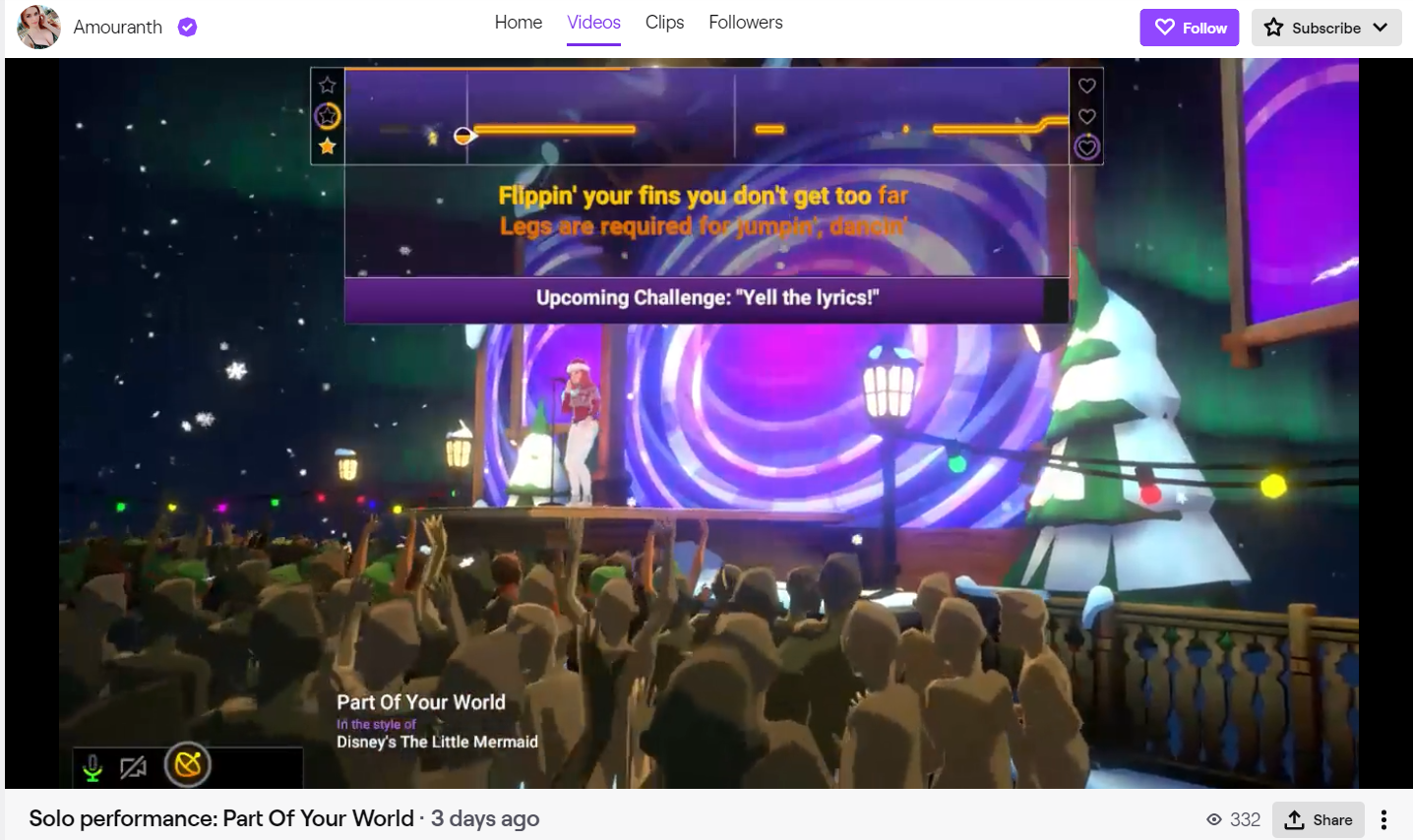Click the circled star rating icon
The width and height of the screenshot is (1413, 840).
pos(328,116)
